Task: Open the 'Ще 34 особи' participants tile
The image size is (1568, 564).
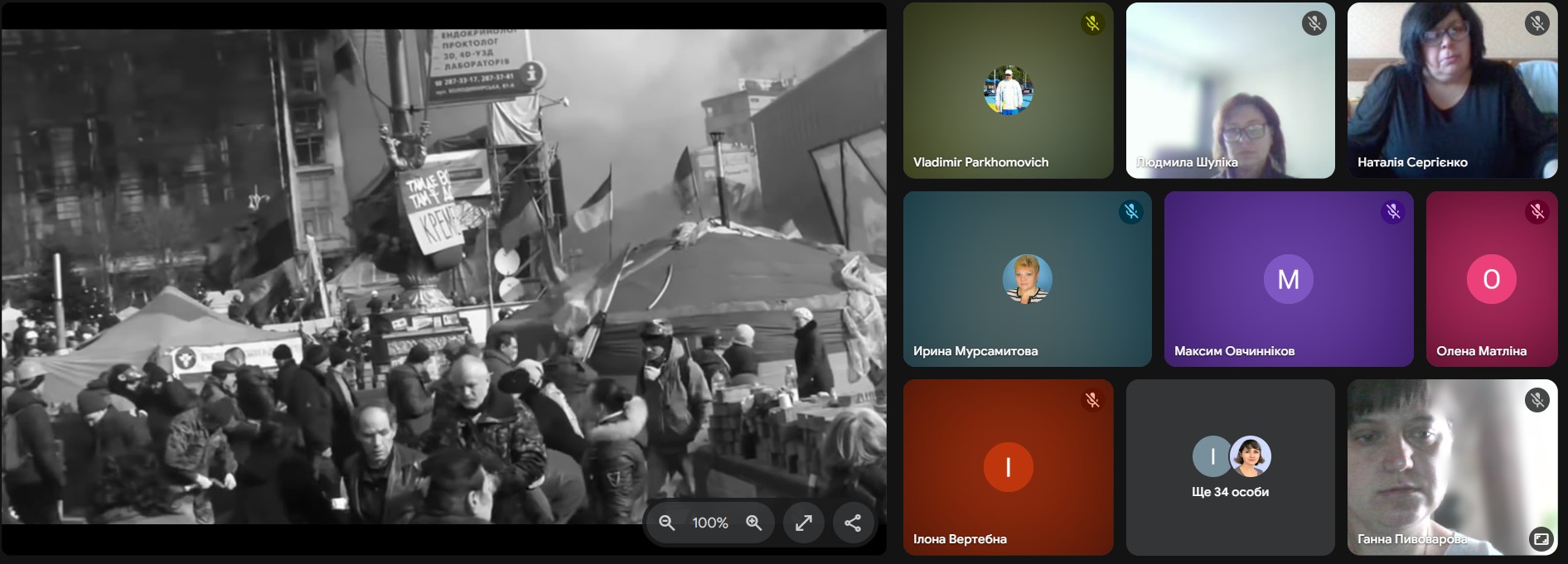Action: click(x=1230, y=467)
